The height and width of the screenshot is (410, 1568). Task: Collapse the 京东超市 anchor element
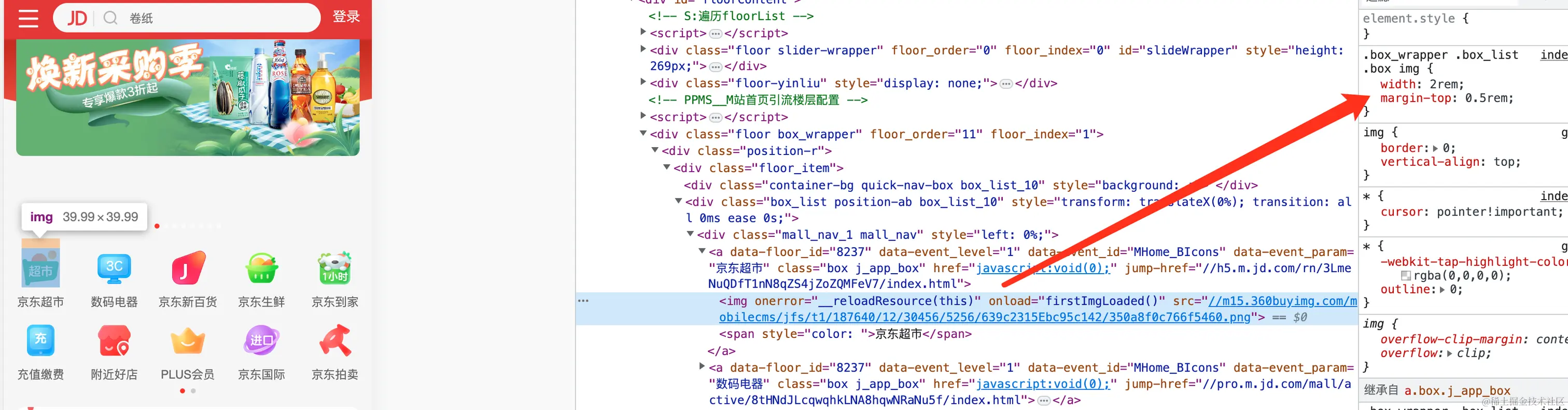click(x=703, y=251)
